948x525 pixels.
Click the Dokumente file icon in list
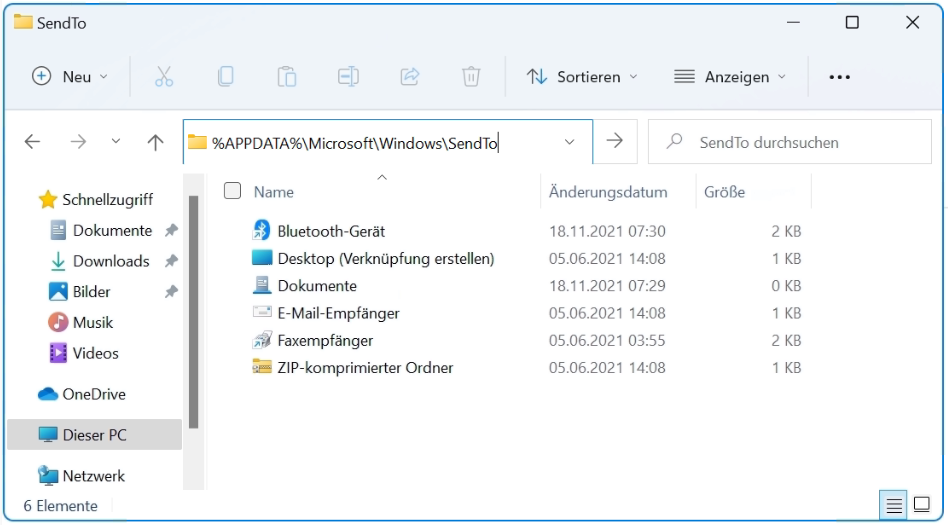(262, 285)
